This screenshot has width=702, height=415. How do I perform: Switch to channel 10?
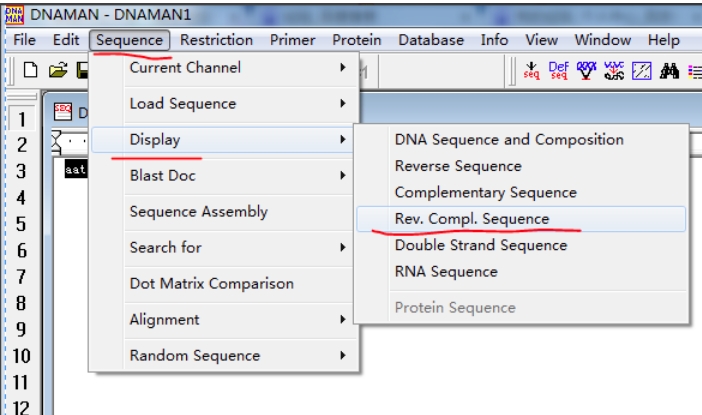tap(21, 356)
